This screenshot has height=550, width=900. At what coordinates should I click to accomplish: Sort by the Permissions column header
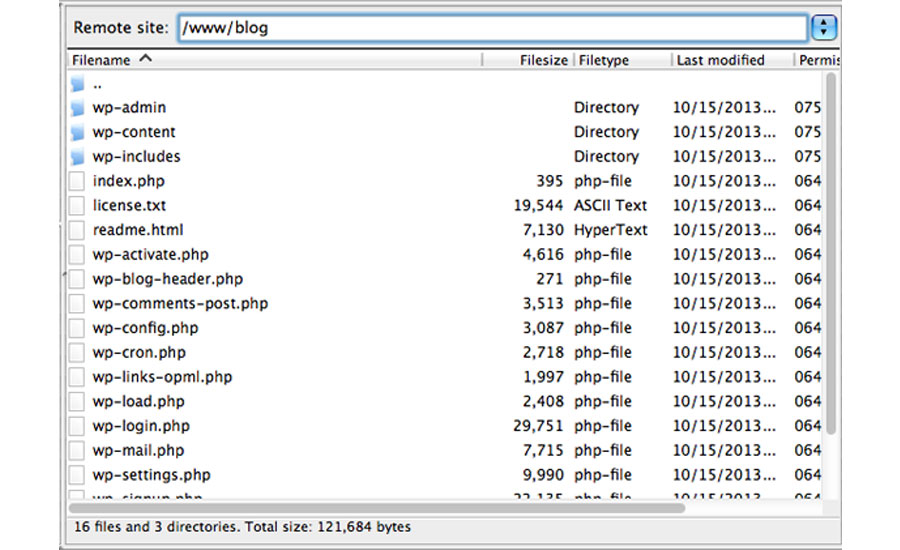(817, 60)
